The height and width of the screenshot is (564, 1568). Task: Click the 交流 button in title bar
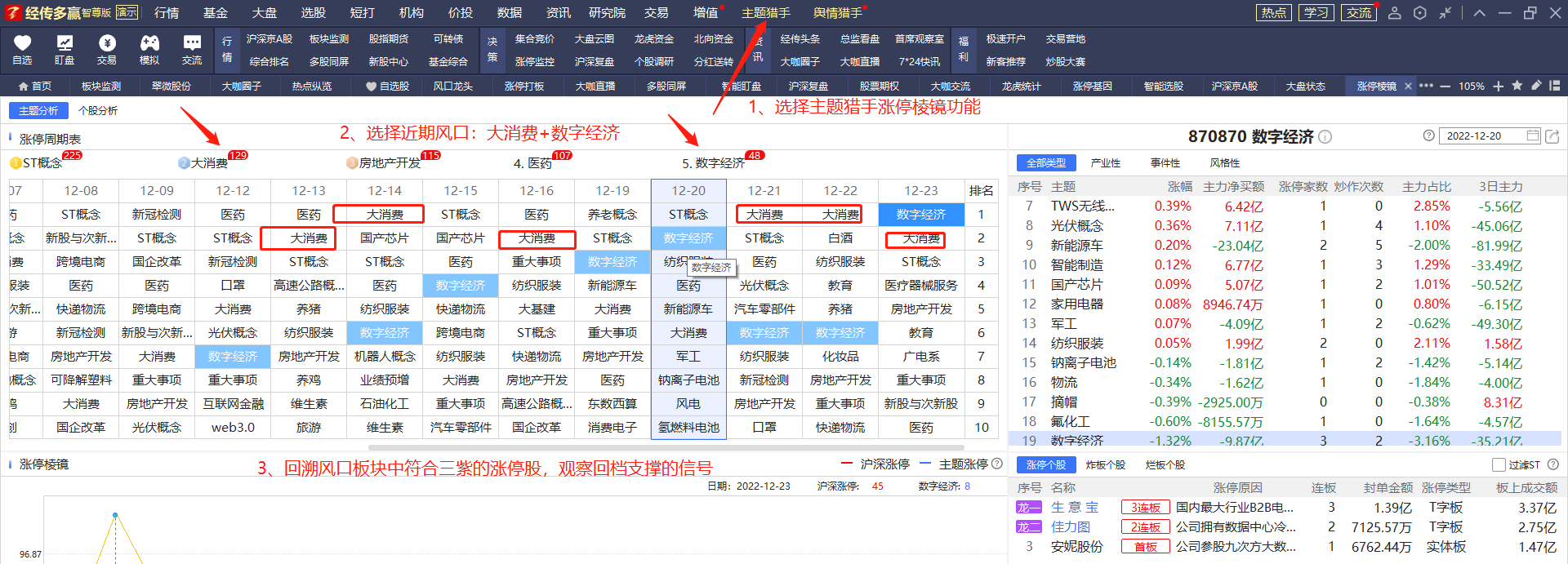click(x=1359, y=13)
